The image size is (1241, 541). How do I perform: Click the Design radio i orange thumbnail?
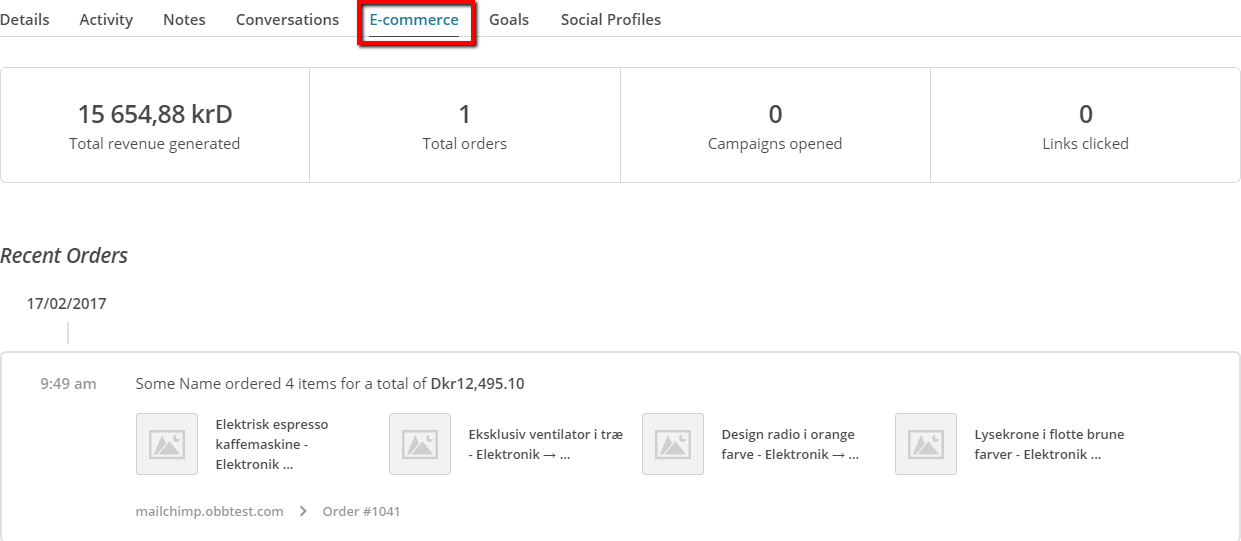point(673,444)
